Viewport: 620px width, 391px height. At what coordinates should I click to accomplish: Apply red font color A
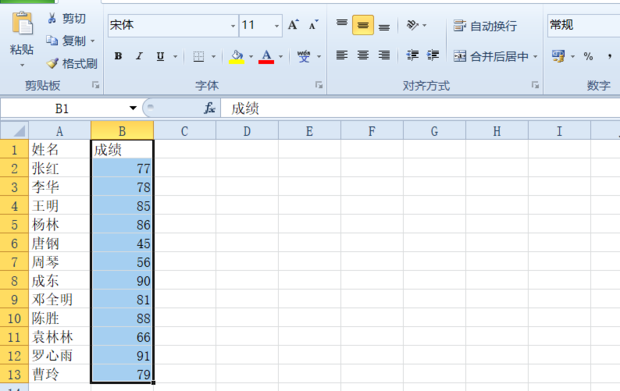click(266, 57)
